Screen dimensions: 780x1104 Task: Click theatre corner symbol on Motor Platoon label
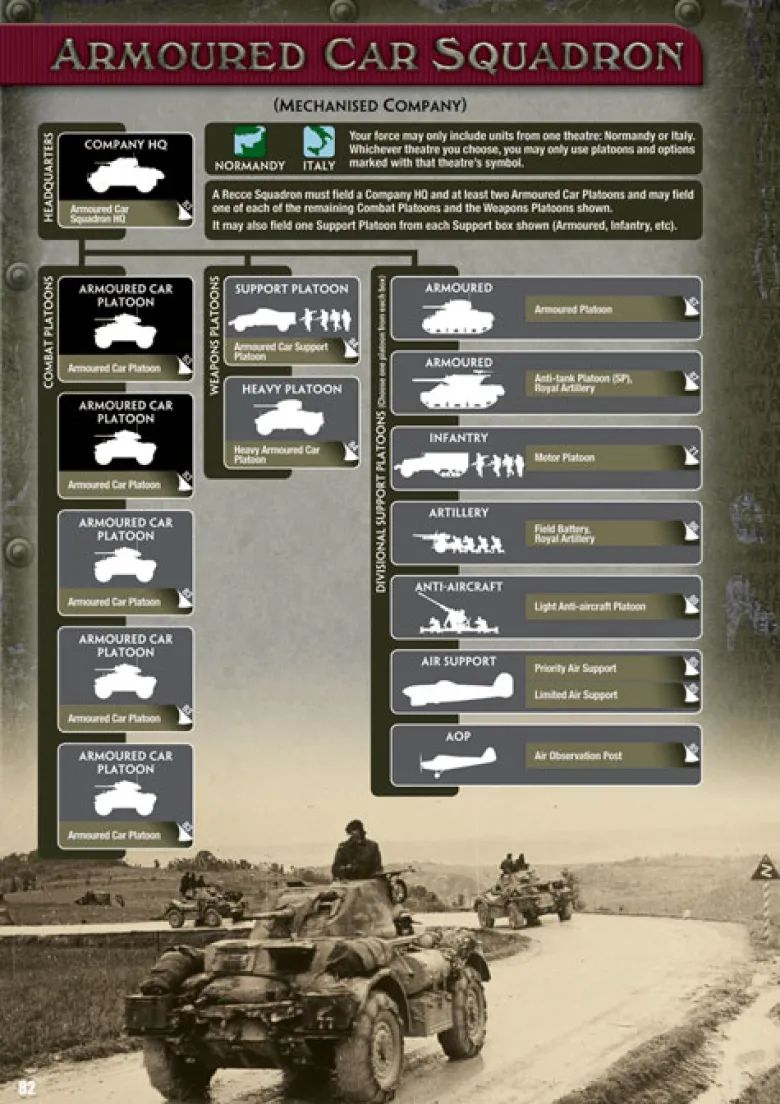pyautogui.click(x=691, y=456)
